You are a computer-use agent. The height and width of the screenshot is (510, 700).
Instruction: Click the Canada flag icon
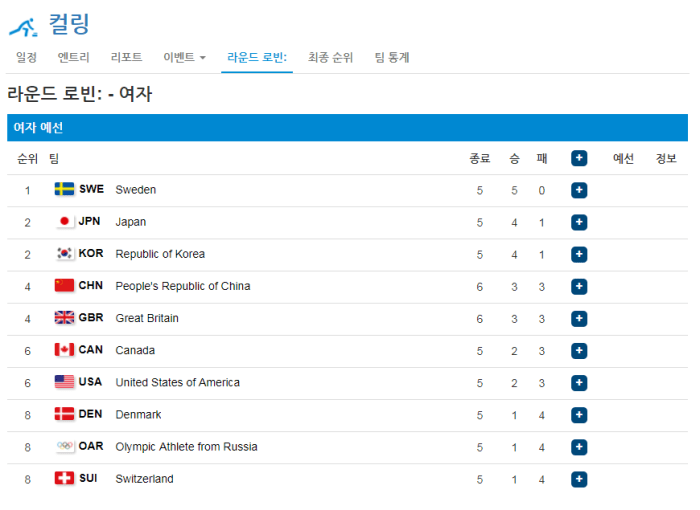tap(65, 350)
